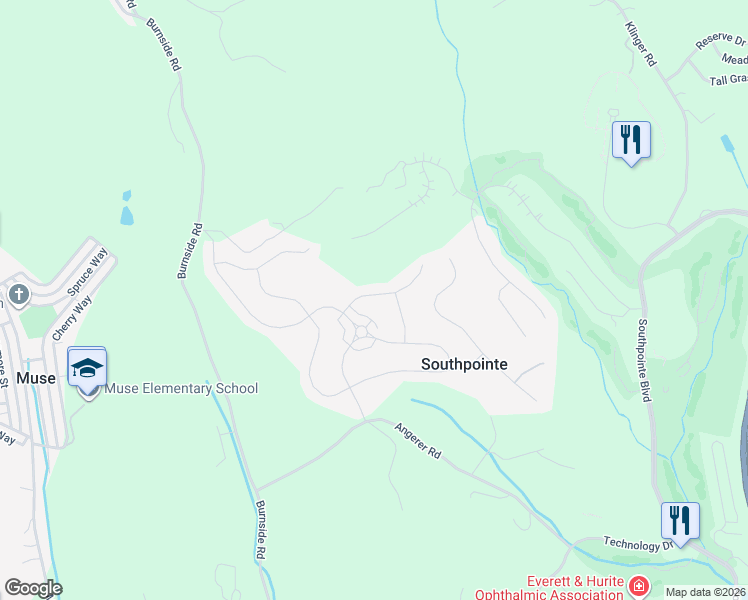Click the Reserve Dr road label
The height and width of the screenshot is (600, 748).
tap(721, 41)
